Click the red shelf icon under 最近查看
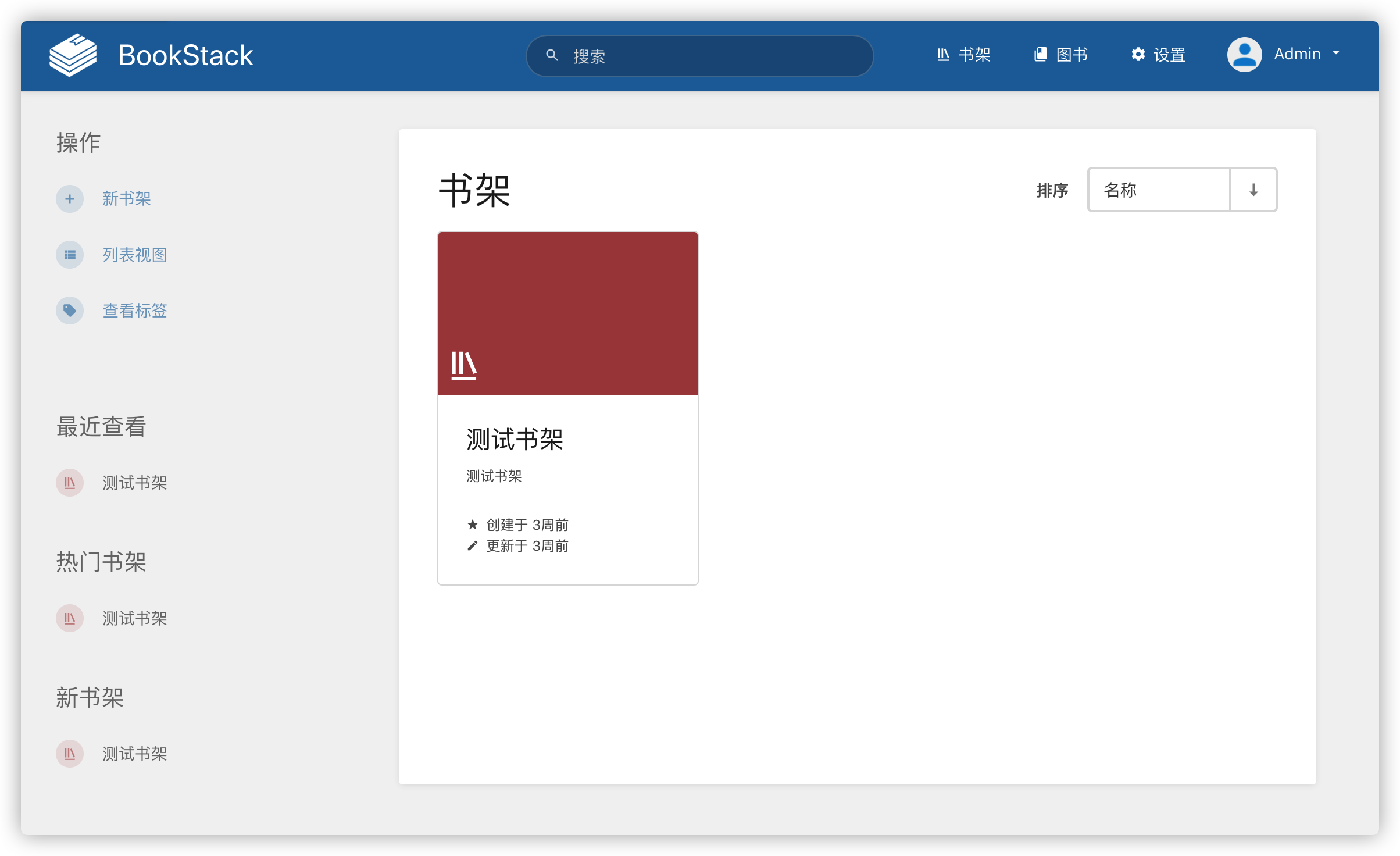This screenshot has width=1400, height=856. pos(69,482)
